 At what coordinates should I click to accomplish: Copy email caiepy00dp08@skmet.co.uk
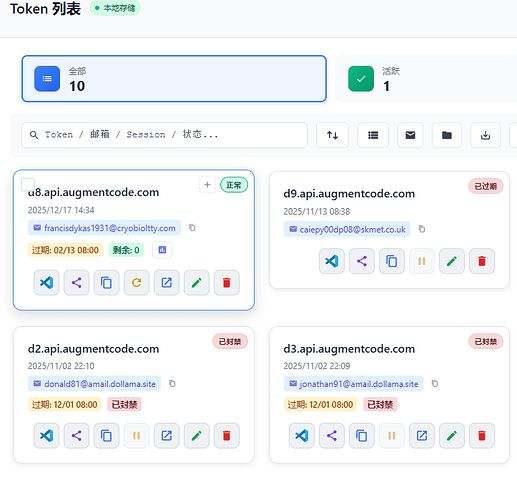click(x=422, y=229)
